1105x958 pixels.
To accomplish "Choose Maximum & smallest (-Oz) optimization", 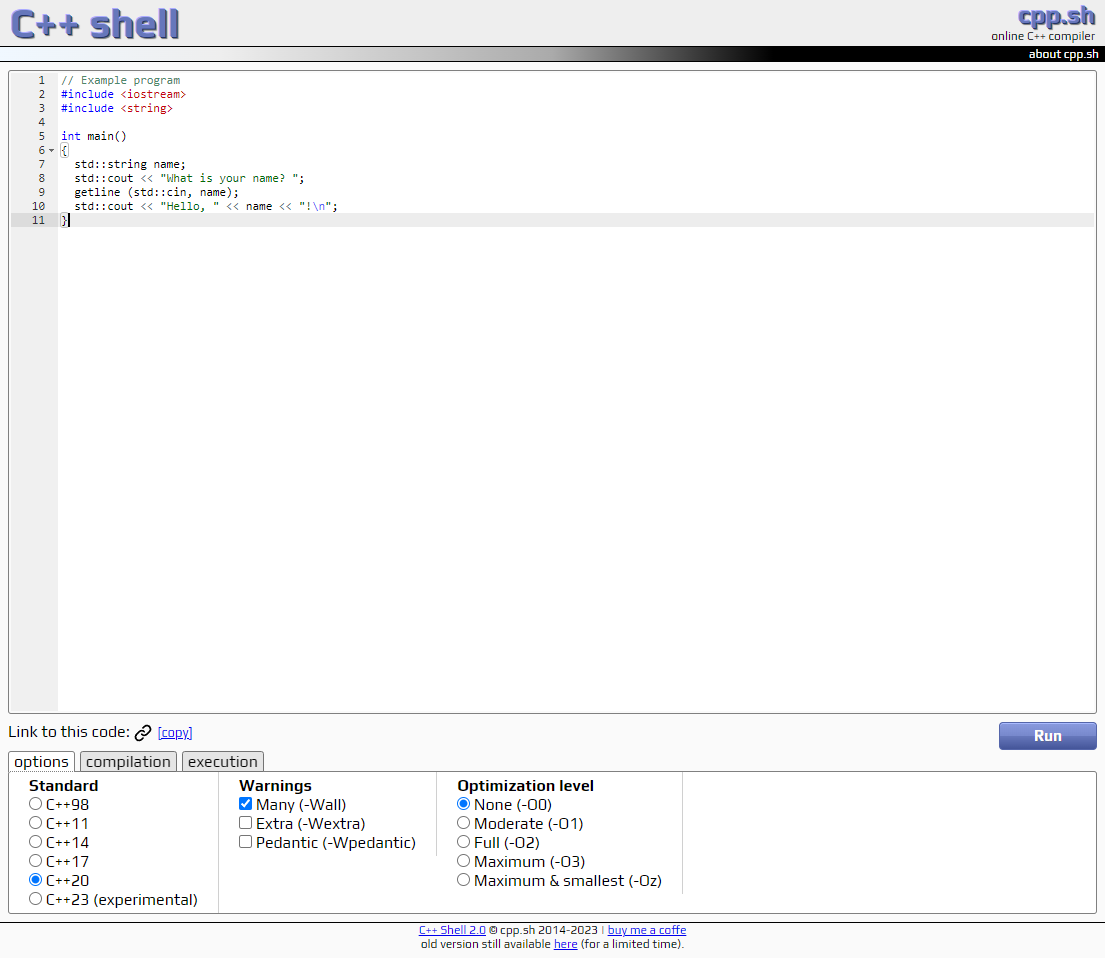I will 464,880.
